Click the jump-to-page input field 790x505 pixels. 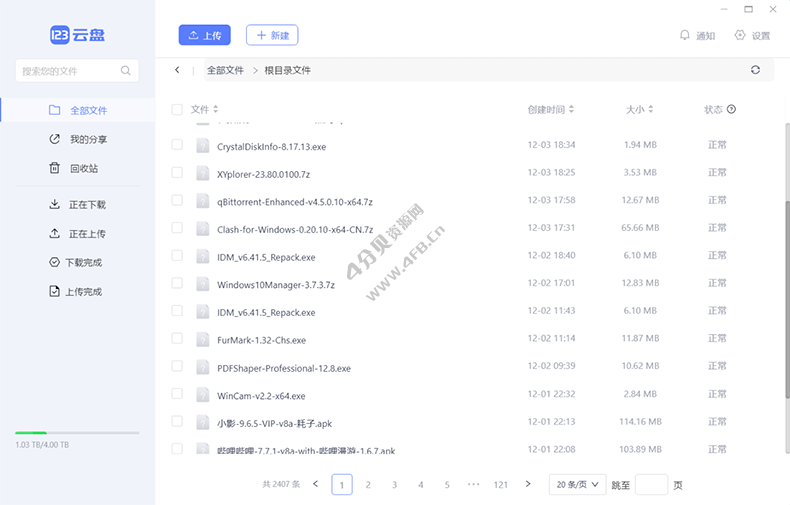pyautogui.click(x=651, y=485)
